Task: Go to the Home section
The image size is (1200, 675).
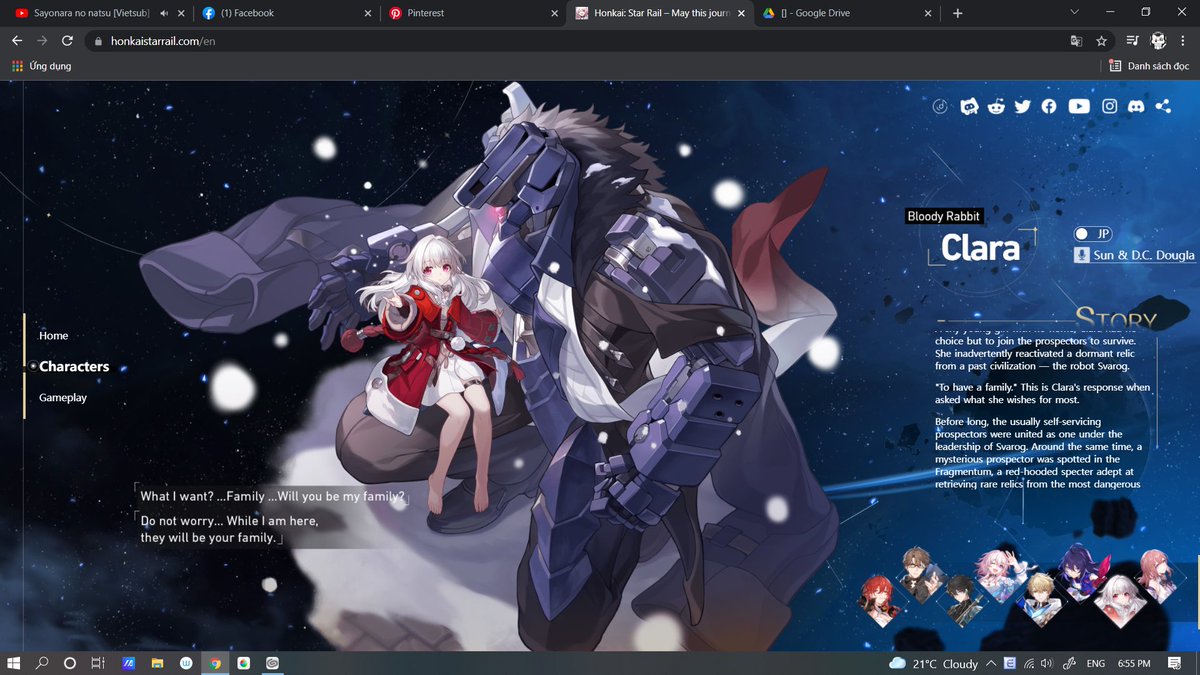Action: pyautogui.click(x=53, y=335)
